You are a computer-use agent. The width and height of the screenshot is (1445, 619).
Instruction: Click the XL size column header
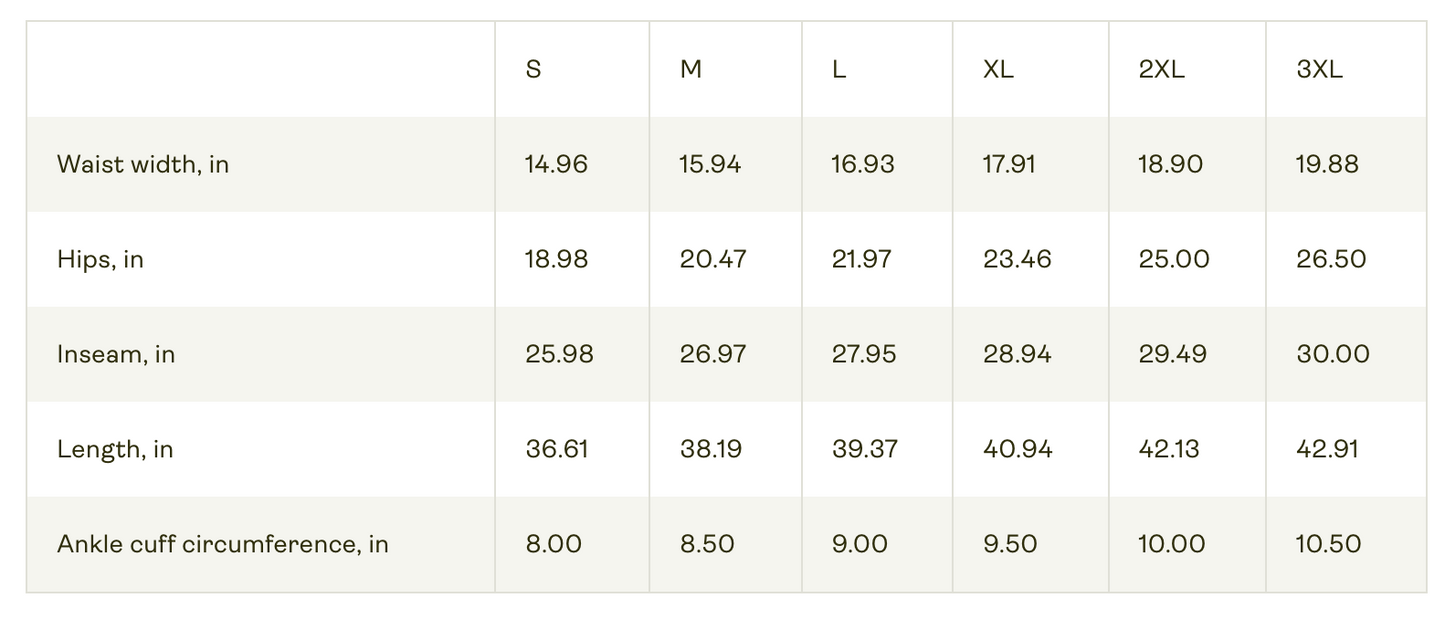tap(998, 69)
